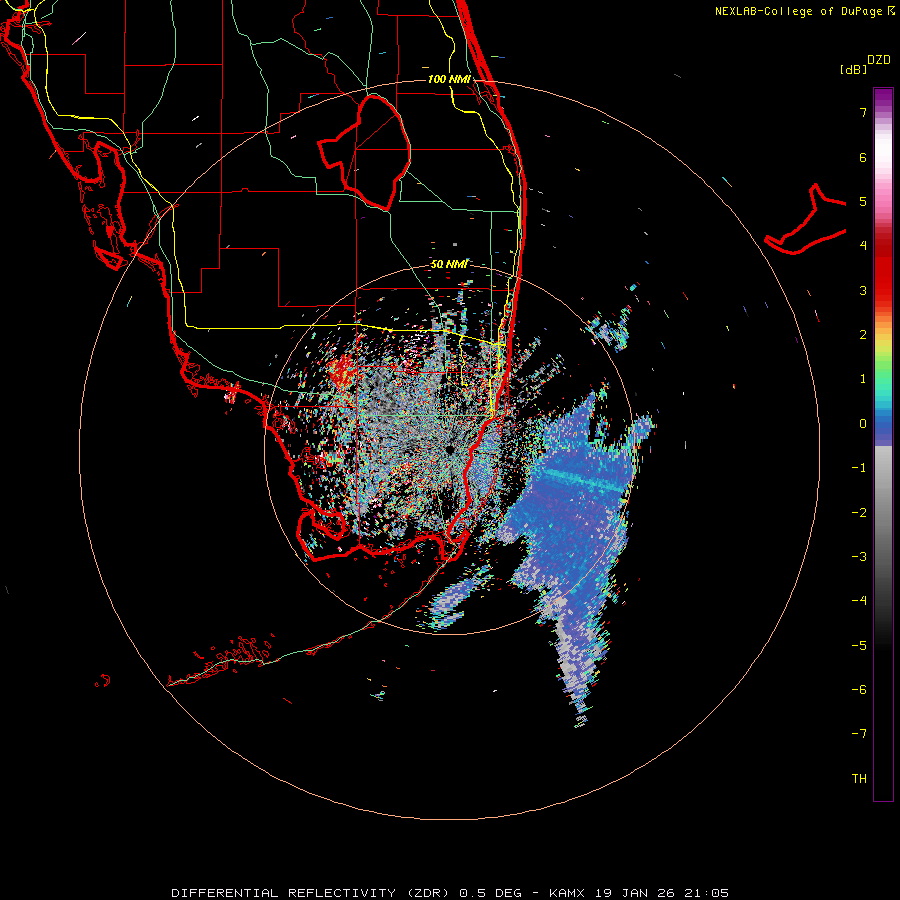
Task: Click the 3 value on the dB scale
Action: tap(863, 290)
